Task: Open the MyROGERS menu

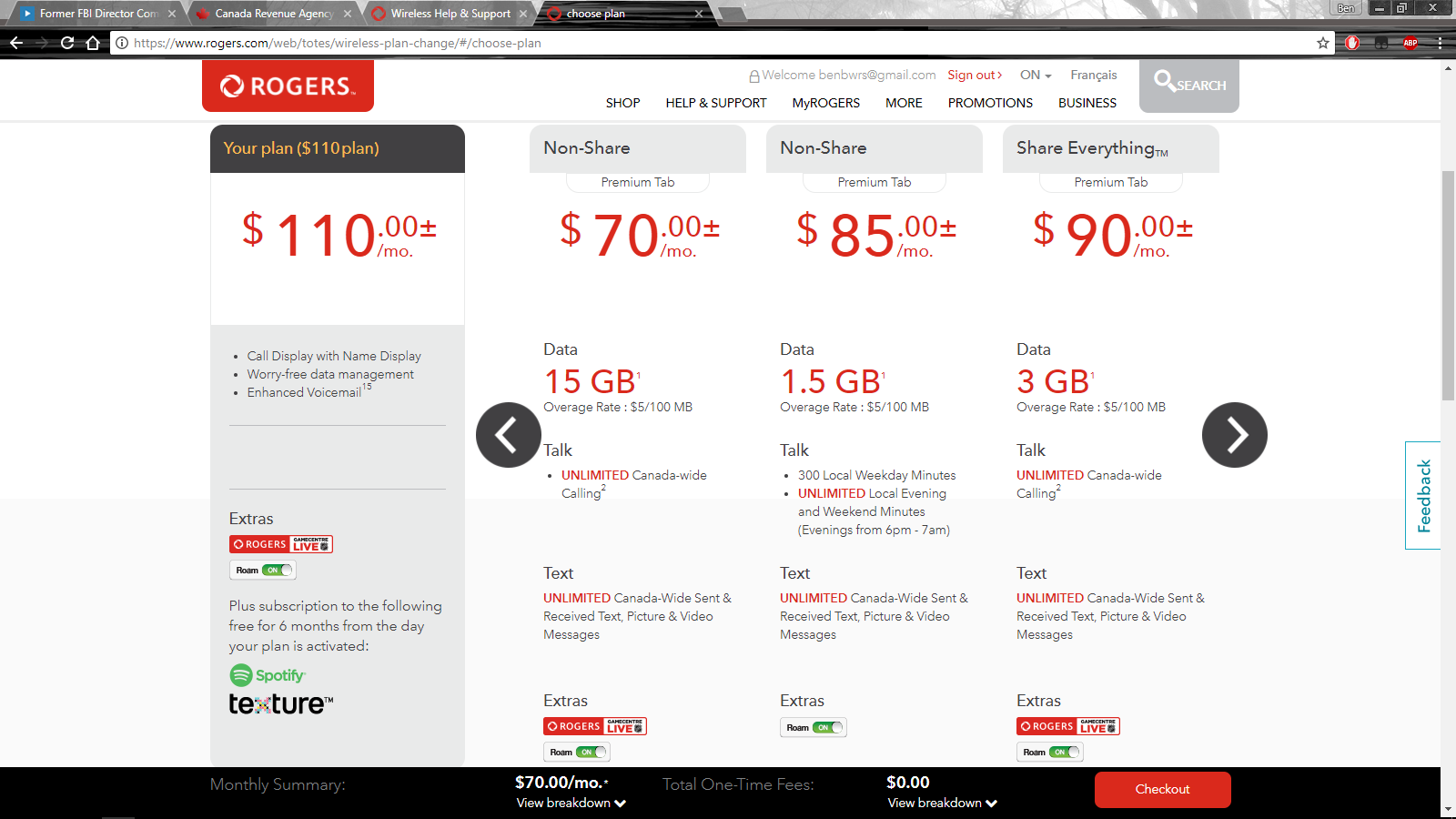Action: 826,103
